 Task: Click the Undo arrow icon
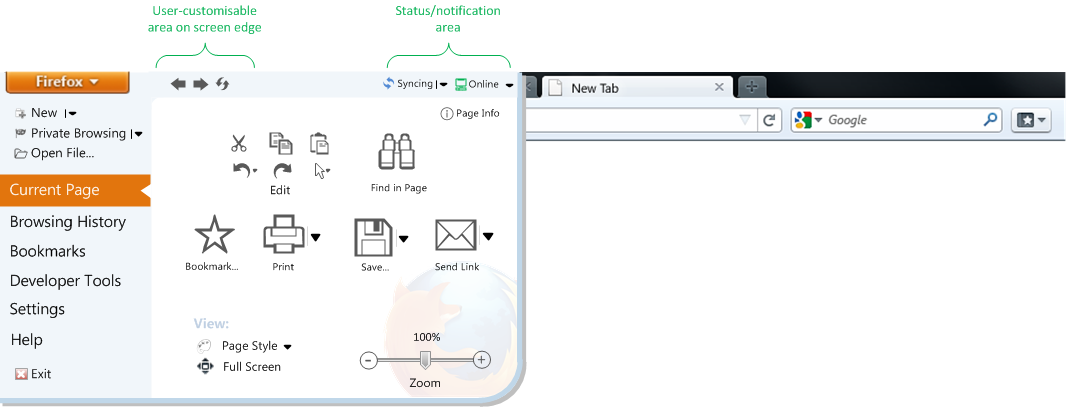coord(242,171)
